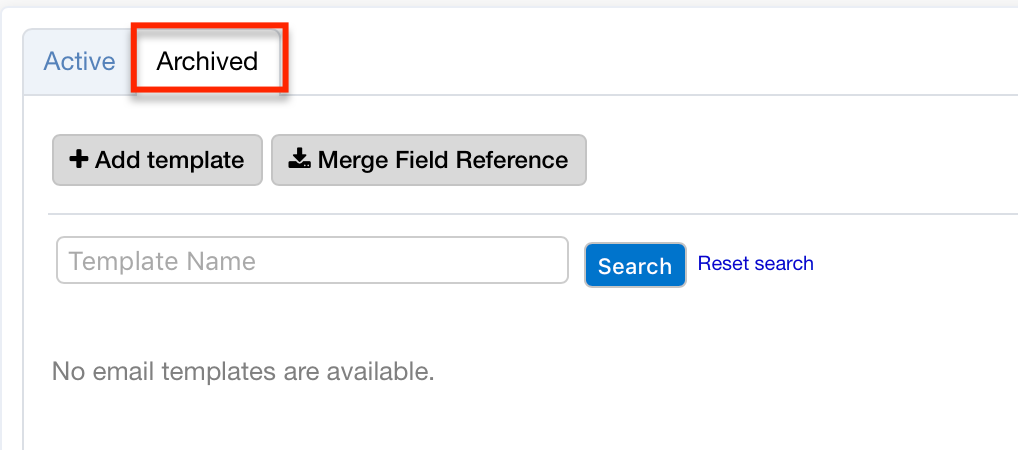Open the Merge Field Reference button
This screenshot has width=1018, height=450.
click(428, 160)
